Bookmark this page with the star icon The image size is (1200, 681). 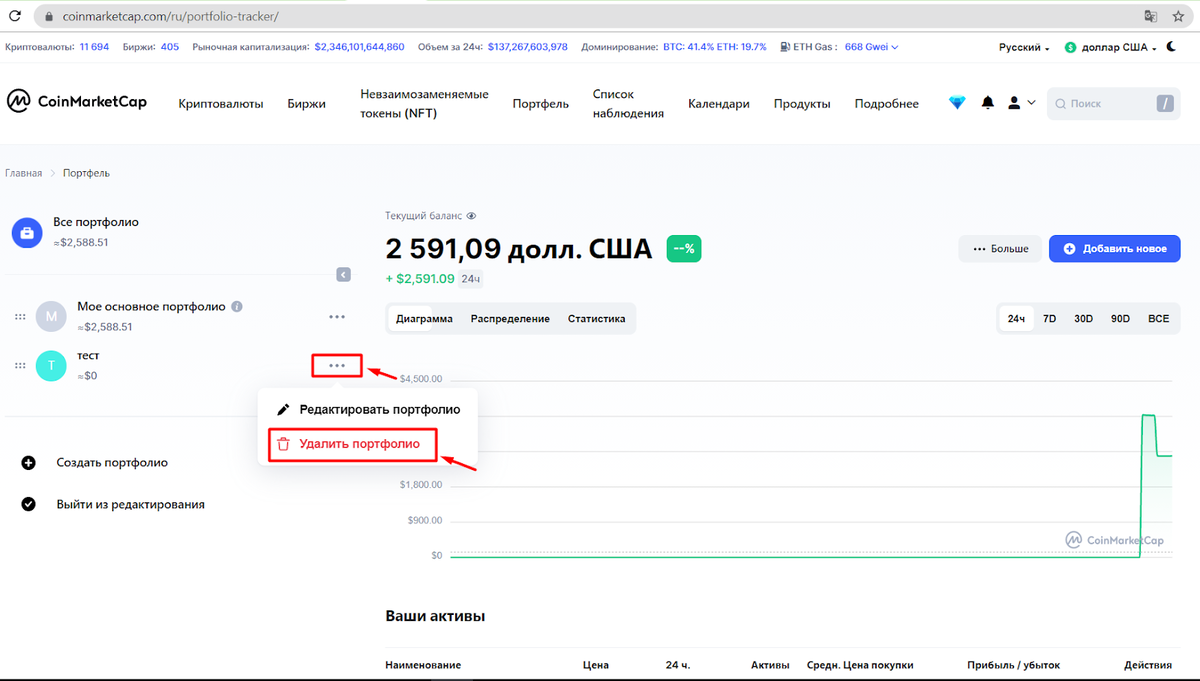click(1178, 17)
